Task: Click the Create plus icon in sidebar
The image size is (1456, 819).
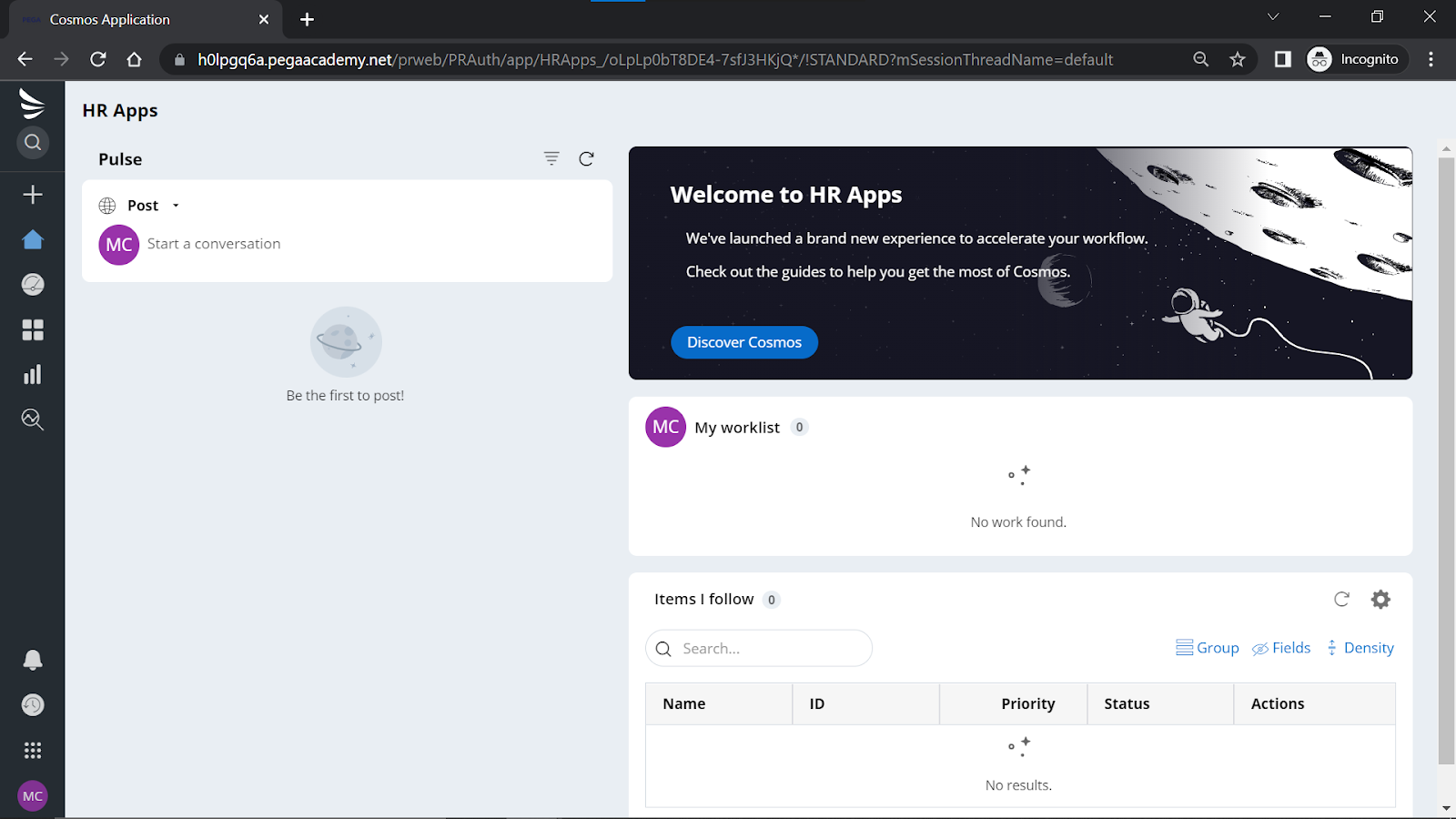Action: pos(33,195)
